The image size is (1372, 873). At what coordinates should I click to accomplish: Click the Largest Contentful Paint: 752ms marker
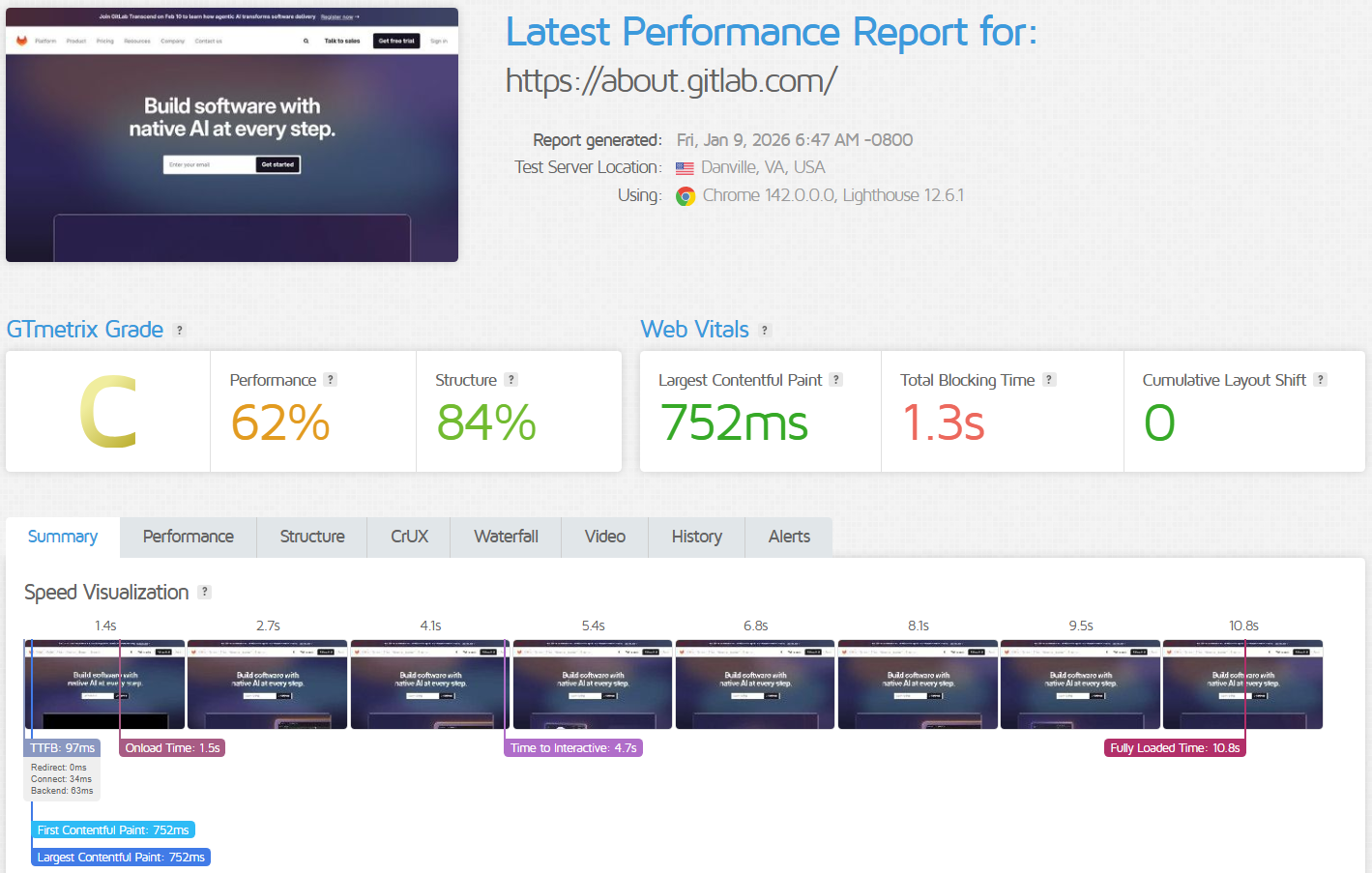tap(121, 858)
